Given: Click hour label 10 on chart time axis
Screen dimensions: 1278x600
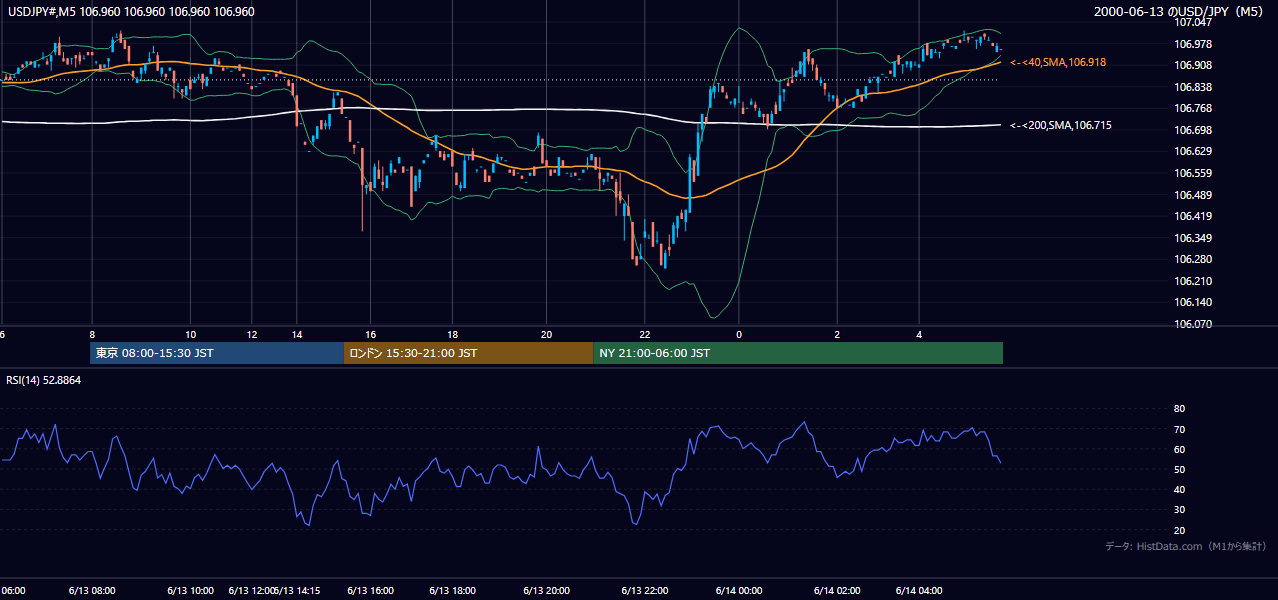Looking at the screenshot, I should pos(191,334).
